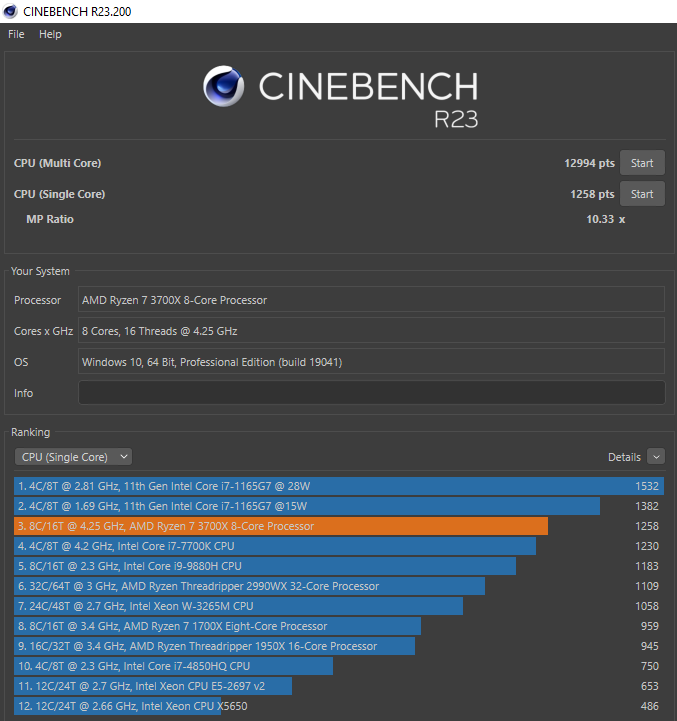Click the Cores x GHz field value

pyautogui.click(x=372, y=331)
